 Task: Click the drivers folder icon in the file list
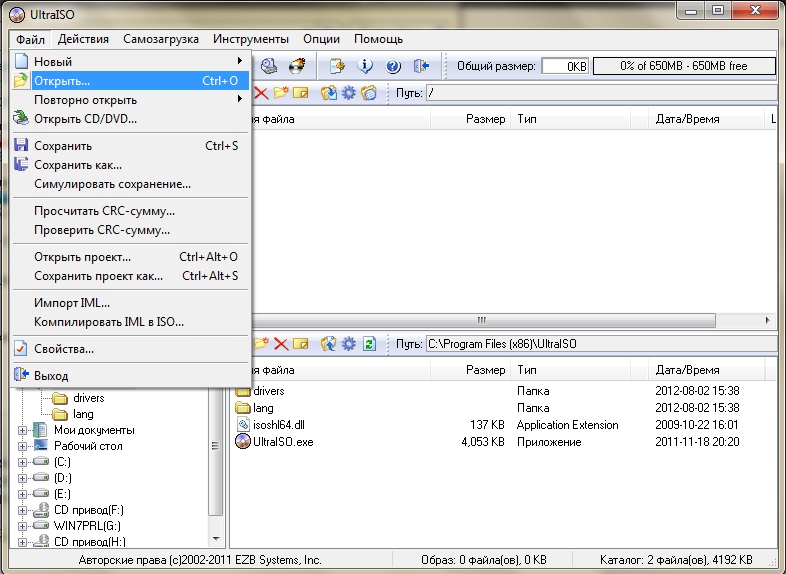[x=243, y=391]
